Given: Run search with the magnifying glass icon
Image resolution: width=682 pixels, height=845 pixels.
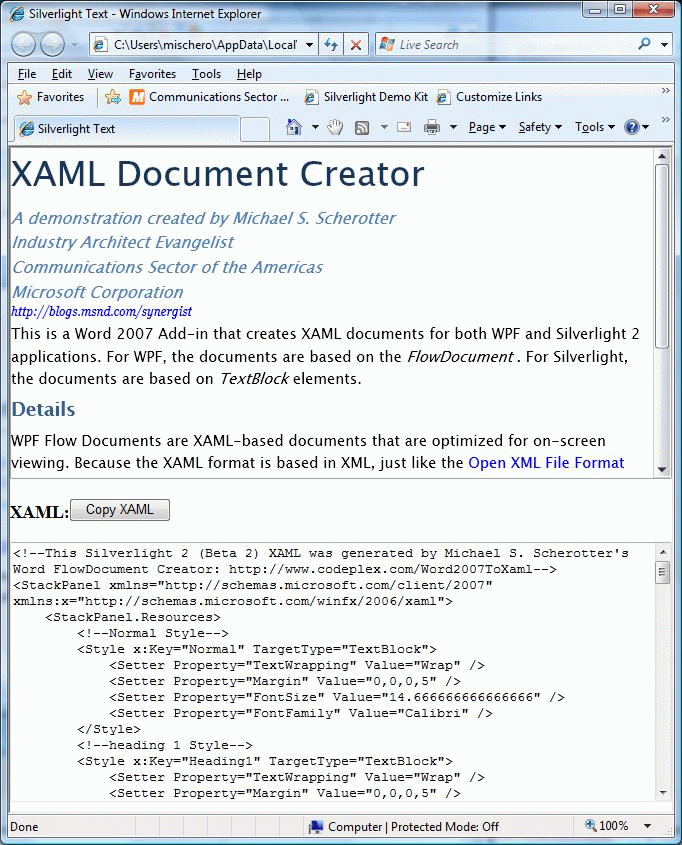Looking at the screenshot, I should pos(644,44).
